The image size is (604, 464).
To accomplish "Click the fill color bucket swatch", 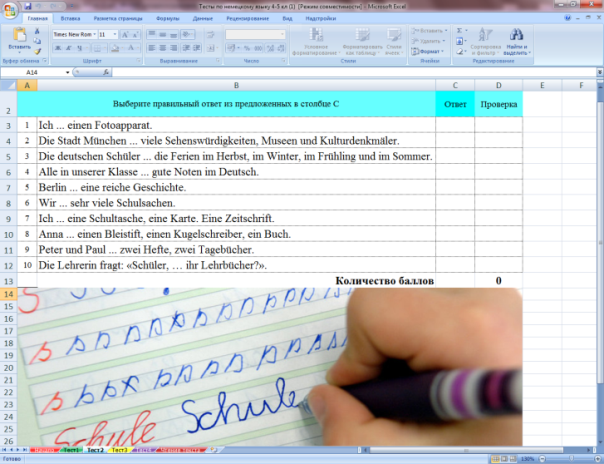I will pos(114,48).
